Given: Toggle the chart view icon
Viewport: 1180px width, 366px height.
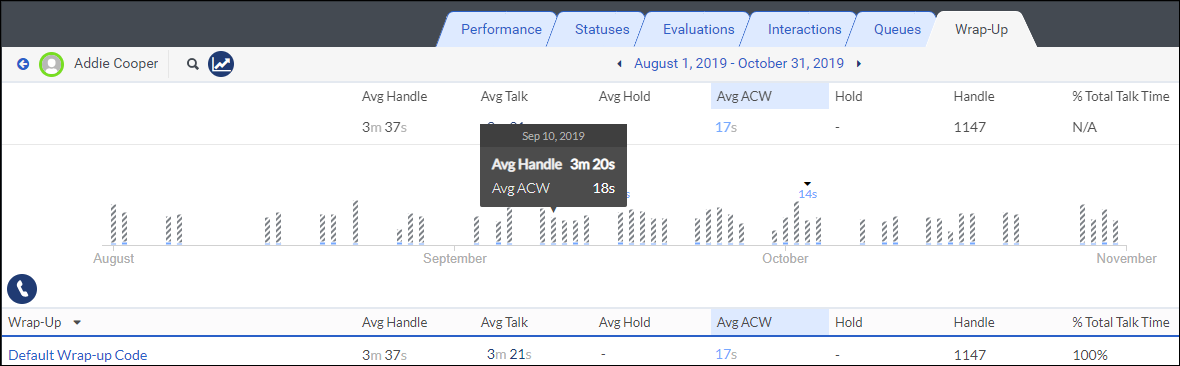Looking at the screenshot, I should tap(221, 64).
